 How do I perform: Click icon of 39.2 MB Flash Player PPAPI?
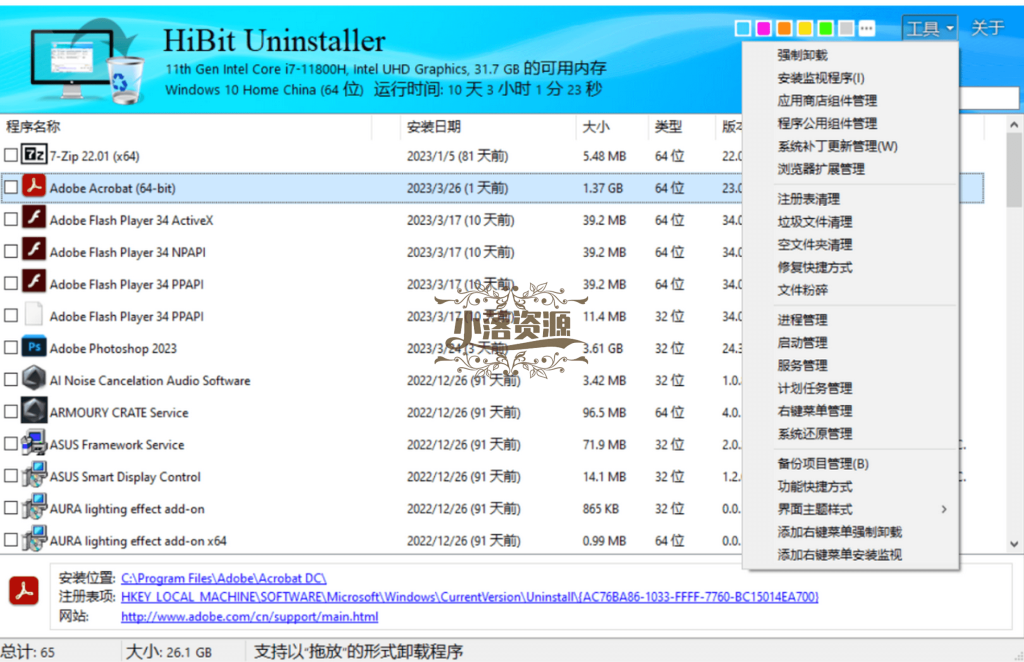pos(34,283)
